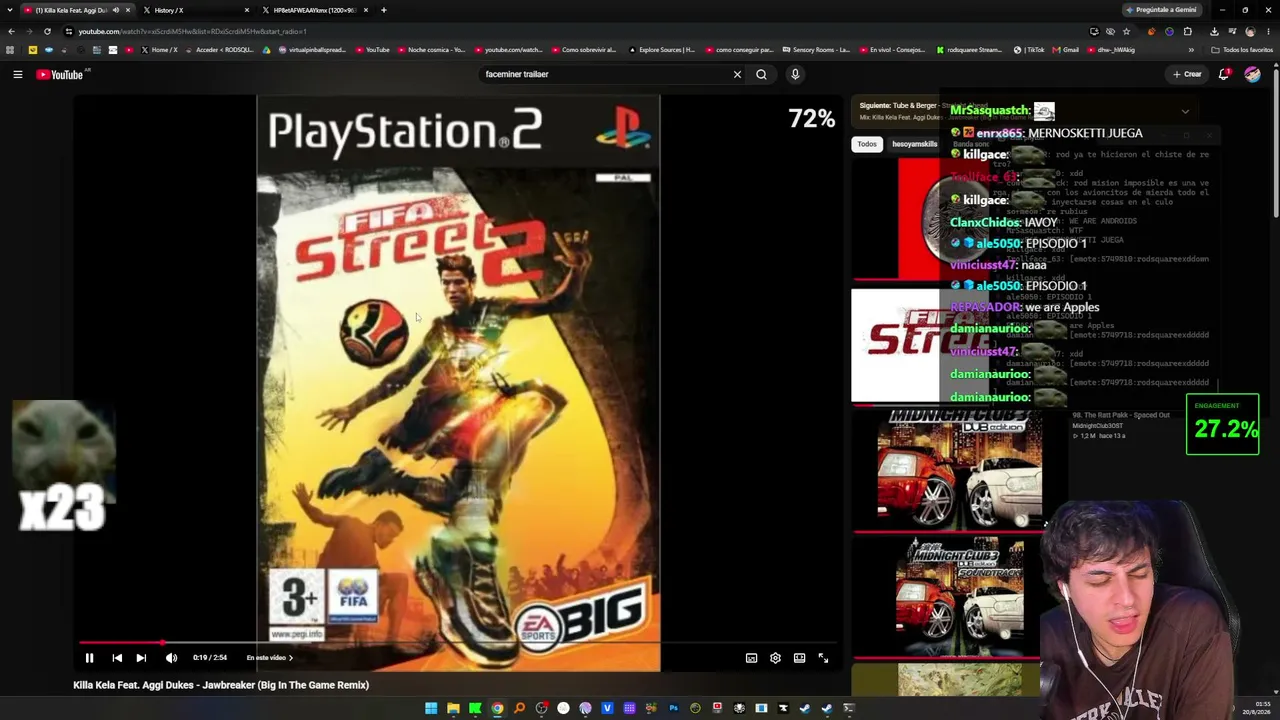Open the Gmail bookmark
1280x720 pixels.
click(1066, 50)
